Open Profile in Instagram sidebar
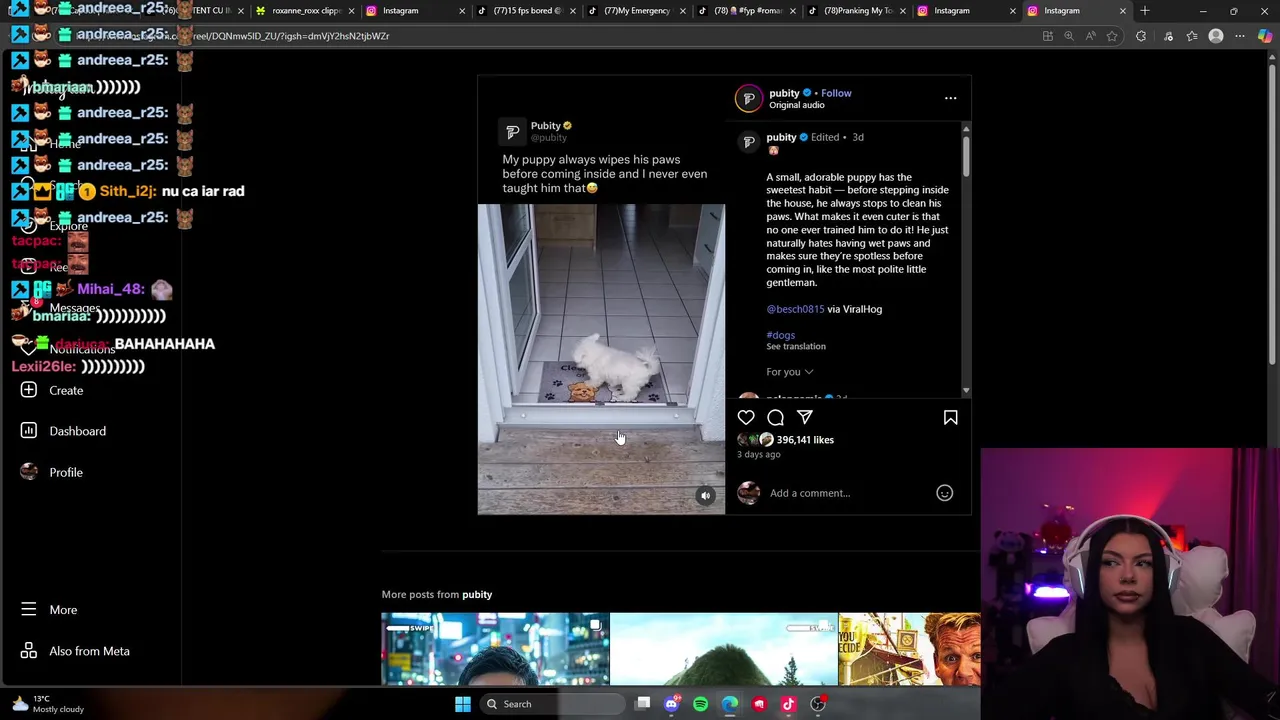The image size is (1280, 720). tap(66, 472)
